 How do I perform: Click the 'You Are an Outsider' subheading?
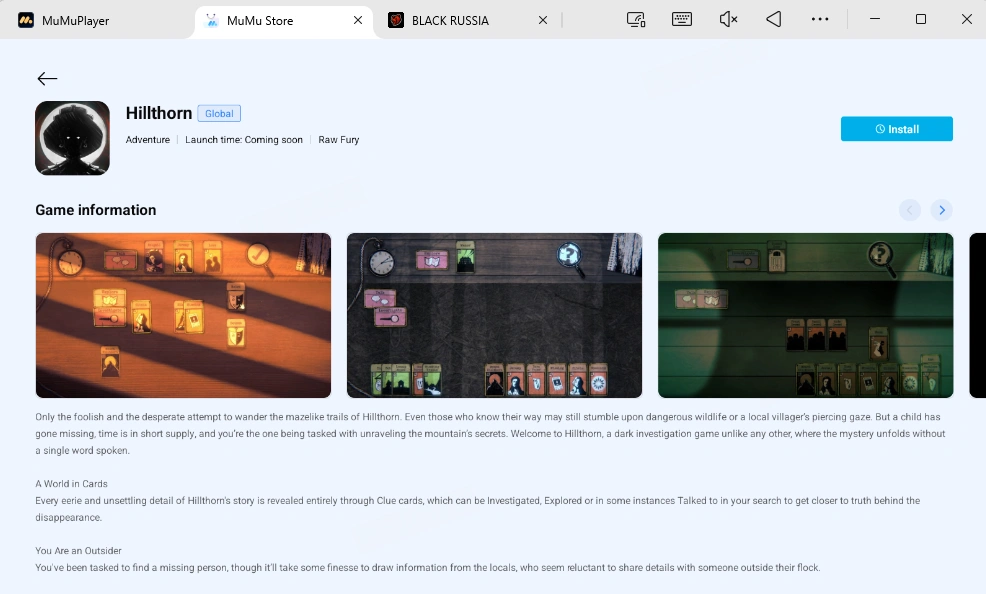pos(79,551)
